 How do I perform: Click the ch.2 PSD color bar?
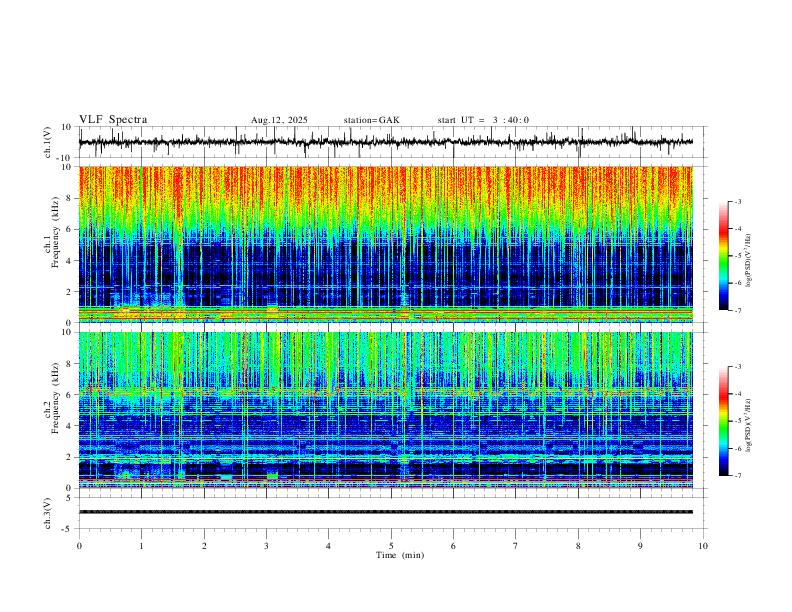(x=723, y=421)
